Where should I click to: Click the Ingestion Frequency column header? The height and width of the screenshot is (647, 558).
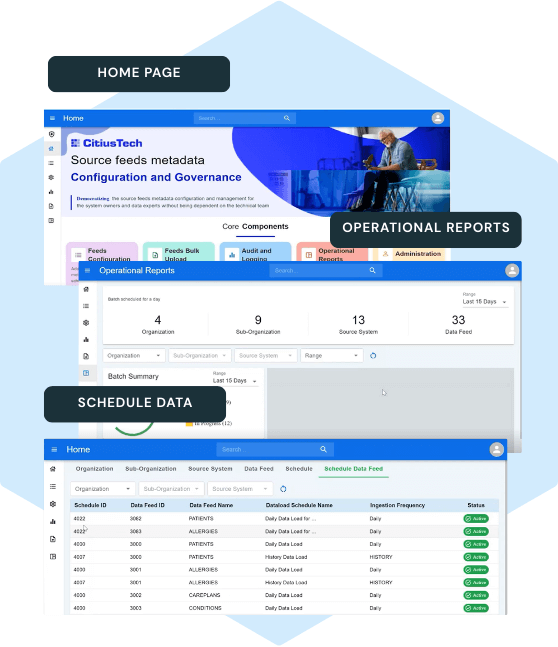[x=397, y=505]
